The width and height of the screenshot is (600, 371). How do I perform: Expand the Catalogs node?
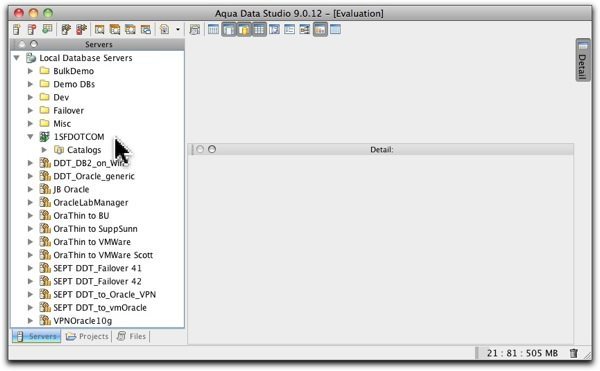tap(44, 150)
